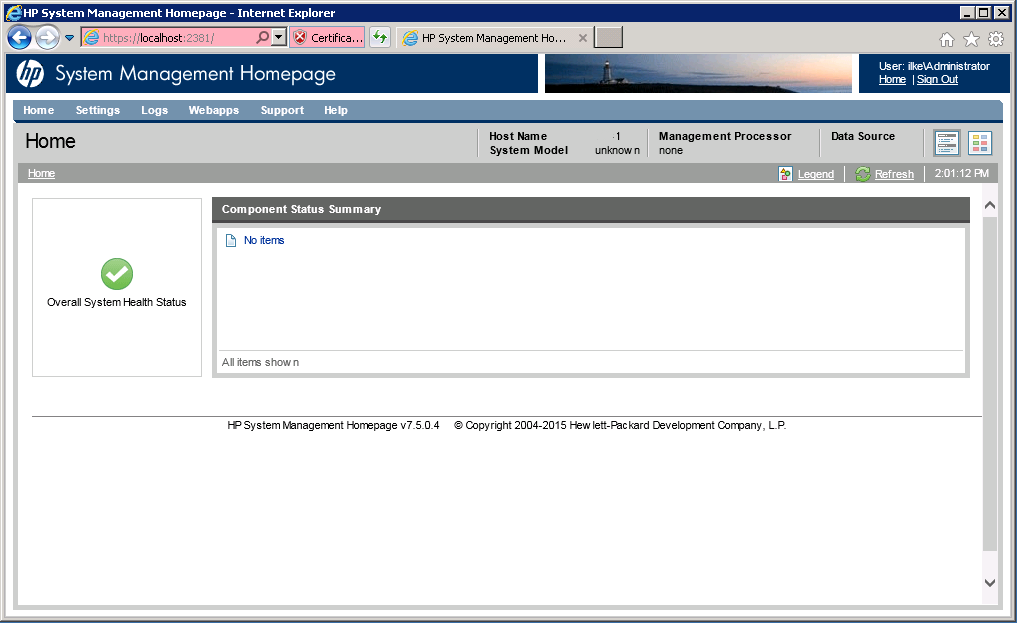Click the Refresh link
Screen dimensions: 1017x623
[x=894, y=174]
